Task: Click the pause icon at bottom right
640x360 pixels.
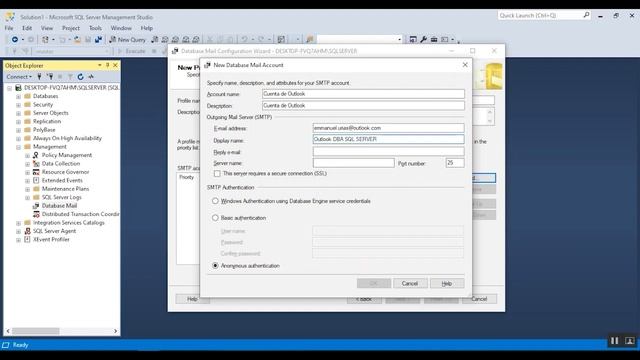Action: tap(615, 340)
